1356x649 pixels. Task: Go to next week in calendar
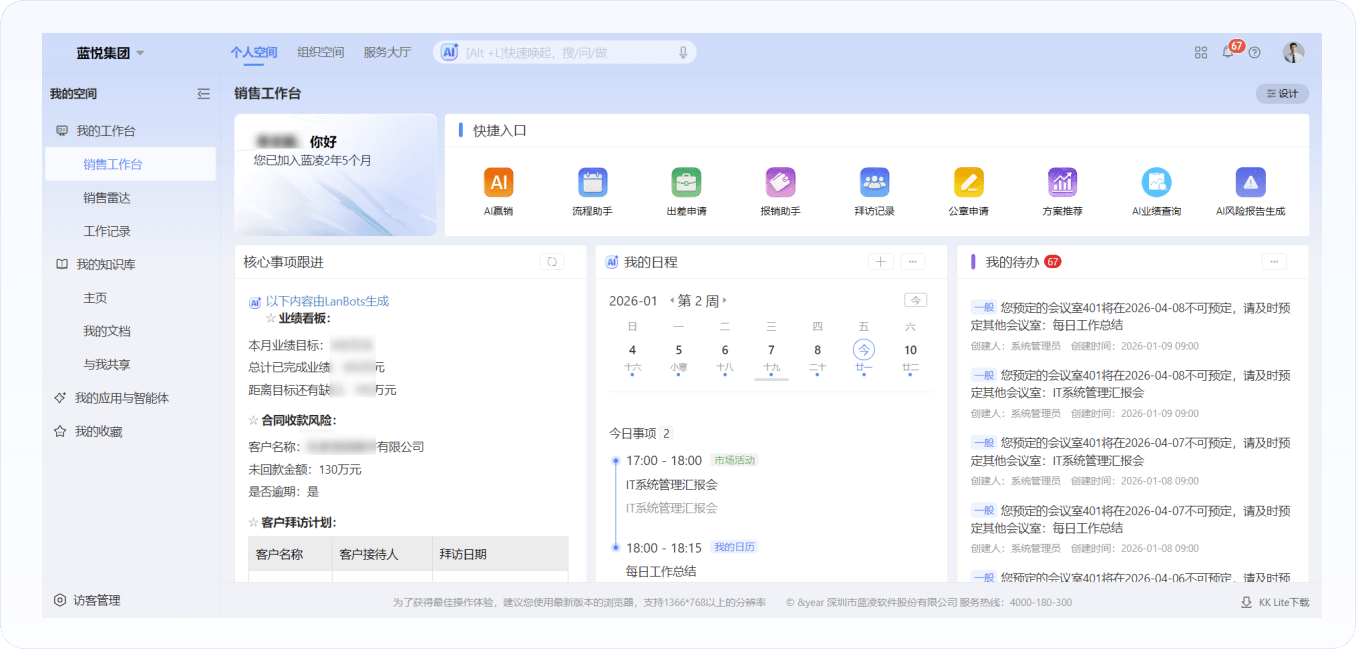[725, 301]
